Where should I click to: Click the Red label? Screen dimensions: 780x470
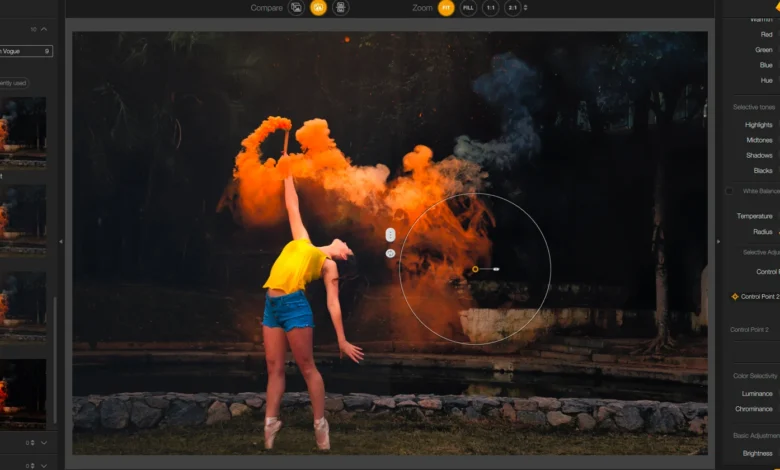point(767,34)
